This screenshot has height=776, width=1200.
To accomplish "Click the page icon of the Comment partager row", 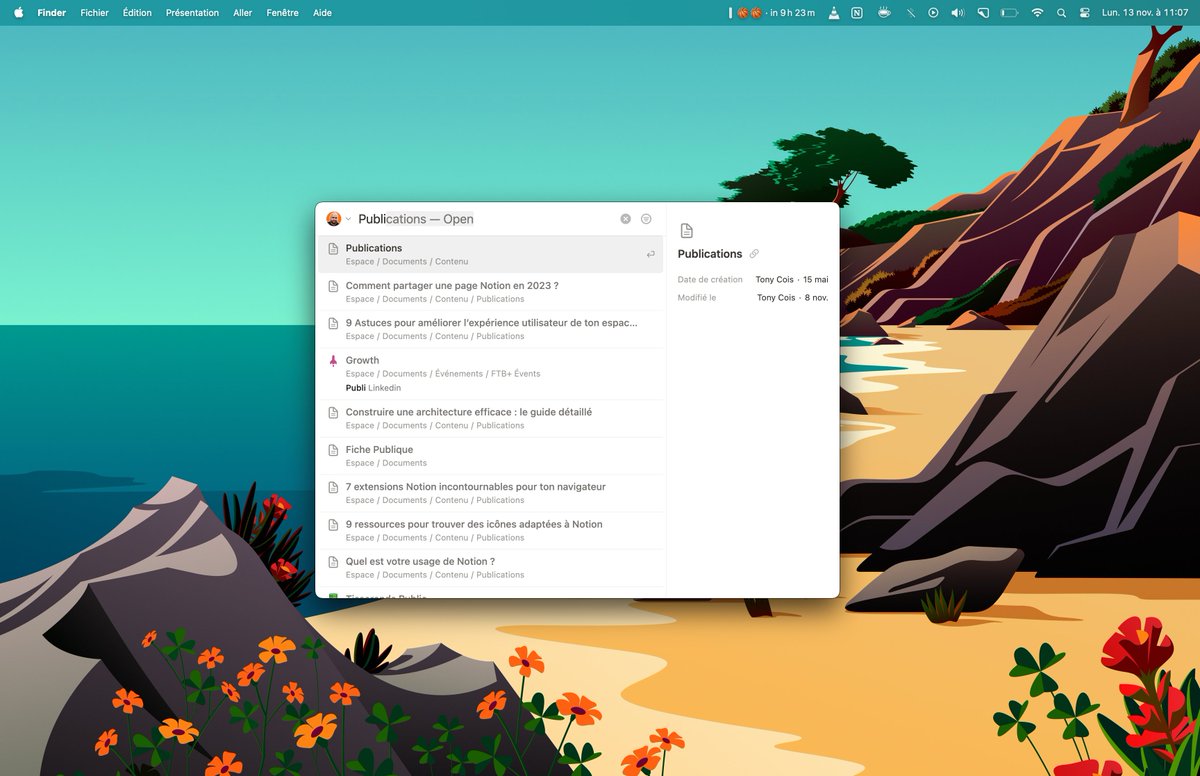I will tap(334, 286).
